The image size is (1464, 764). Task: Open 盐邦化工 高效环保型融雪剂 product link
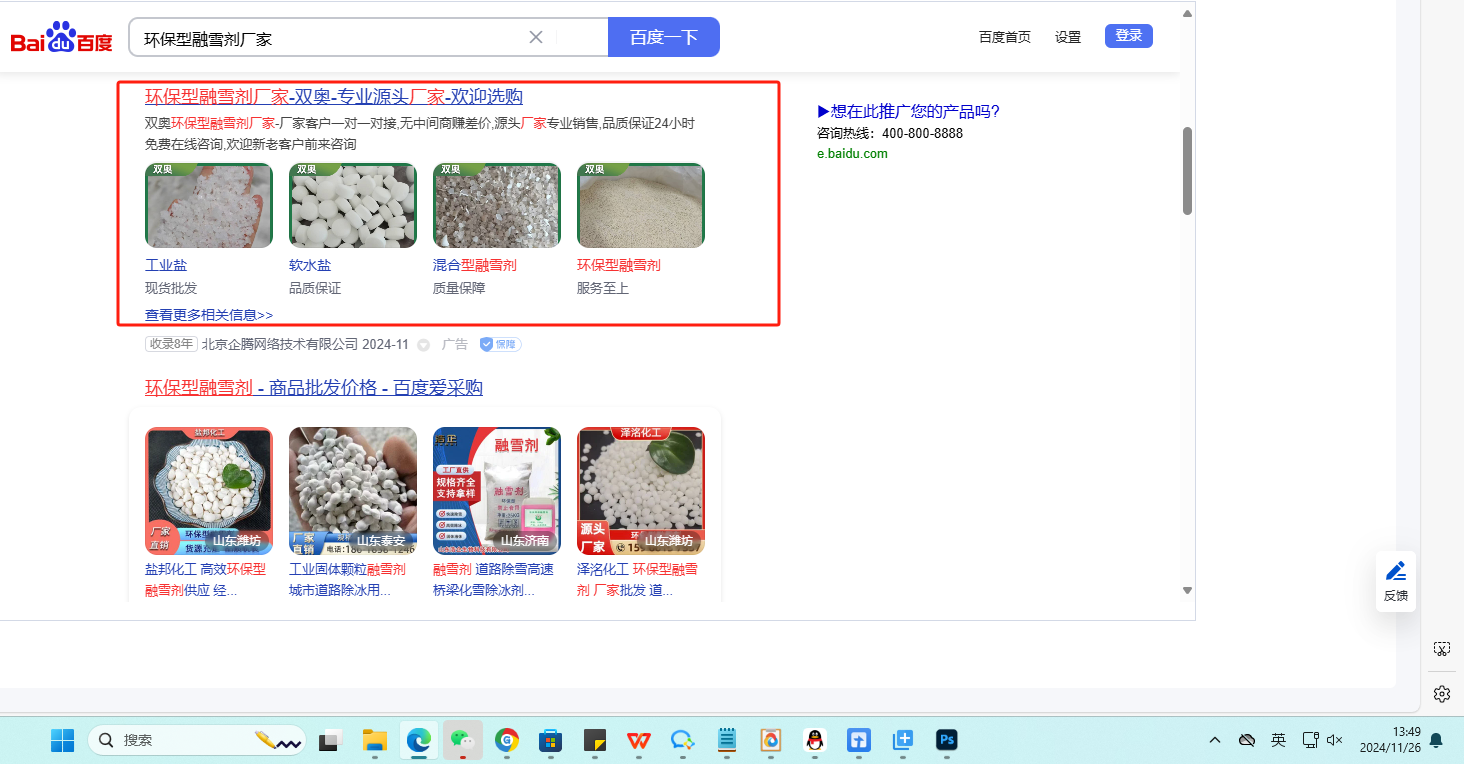coord(208,579)
